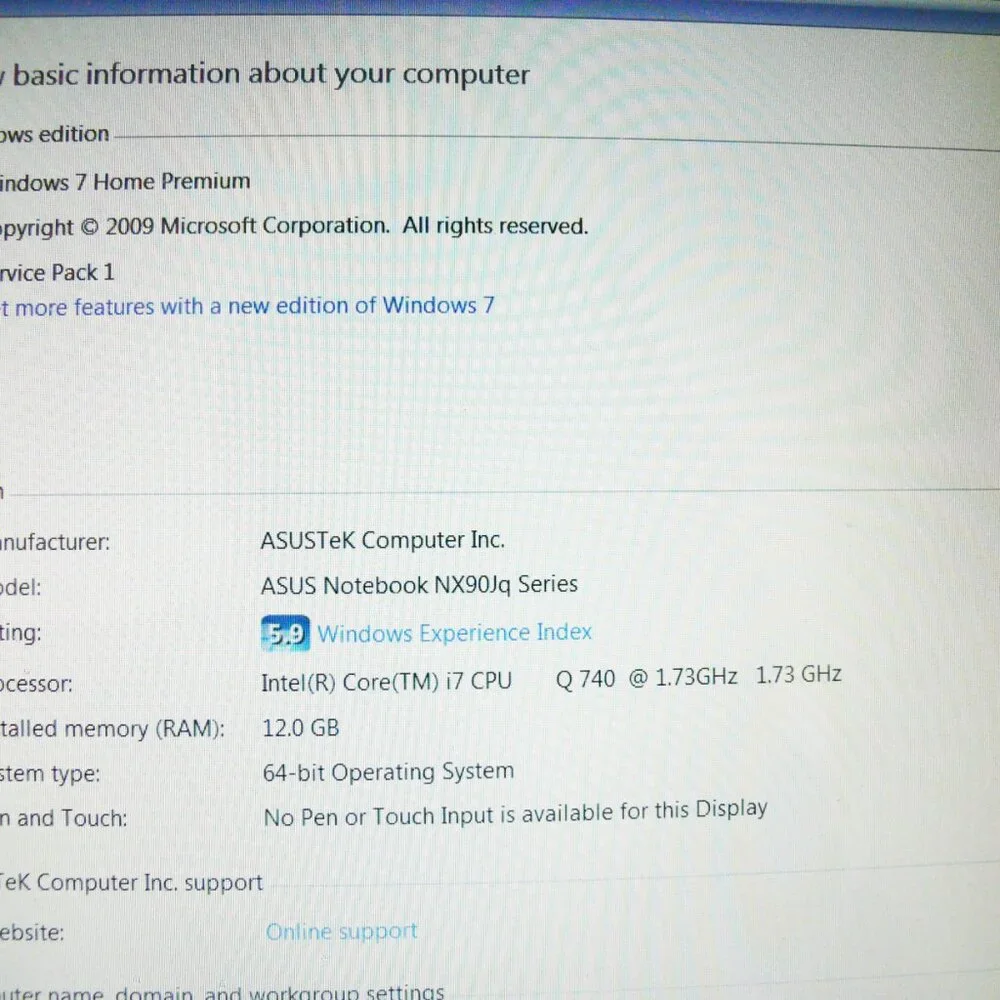Click the '2009 Microsoft Corporation' copyright line

(247, 226)
